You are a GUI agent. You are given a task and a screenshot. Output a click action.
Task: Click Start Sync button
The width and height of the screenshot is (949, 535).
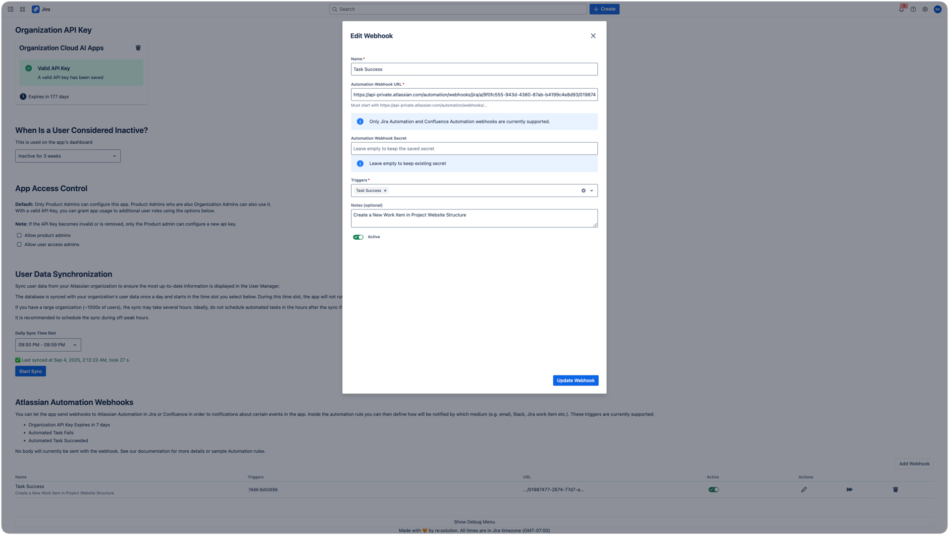(30, 372)
